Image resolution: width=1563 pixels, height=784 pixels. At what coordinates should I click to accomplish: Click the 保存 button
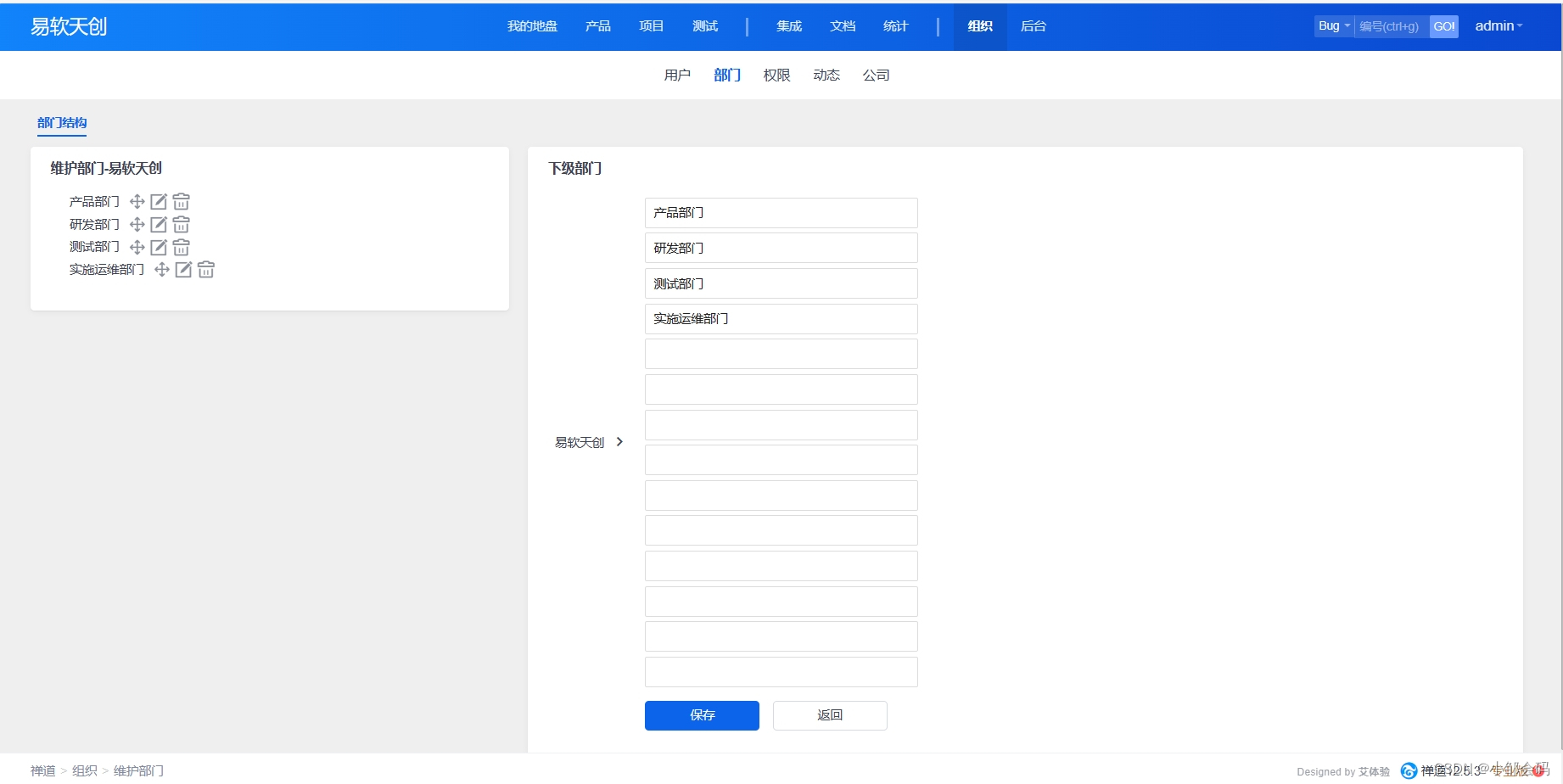702,715
